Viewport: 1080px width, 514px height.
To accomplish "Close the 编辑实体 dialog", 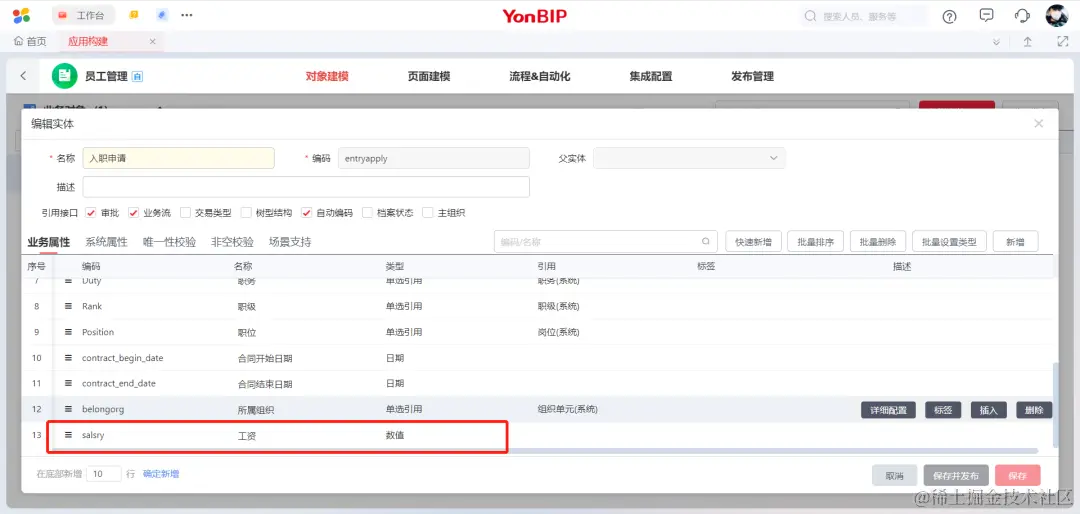I will [x=1038, y=123].
